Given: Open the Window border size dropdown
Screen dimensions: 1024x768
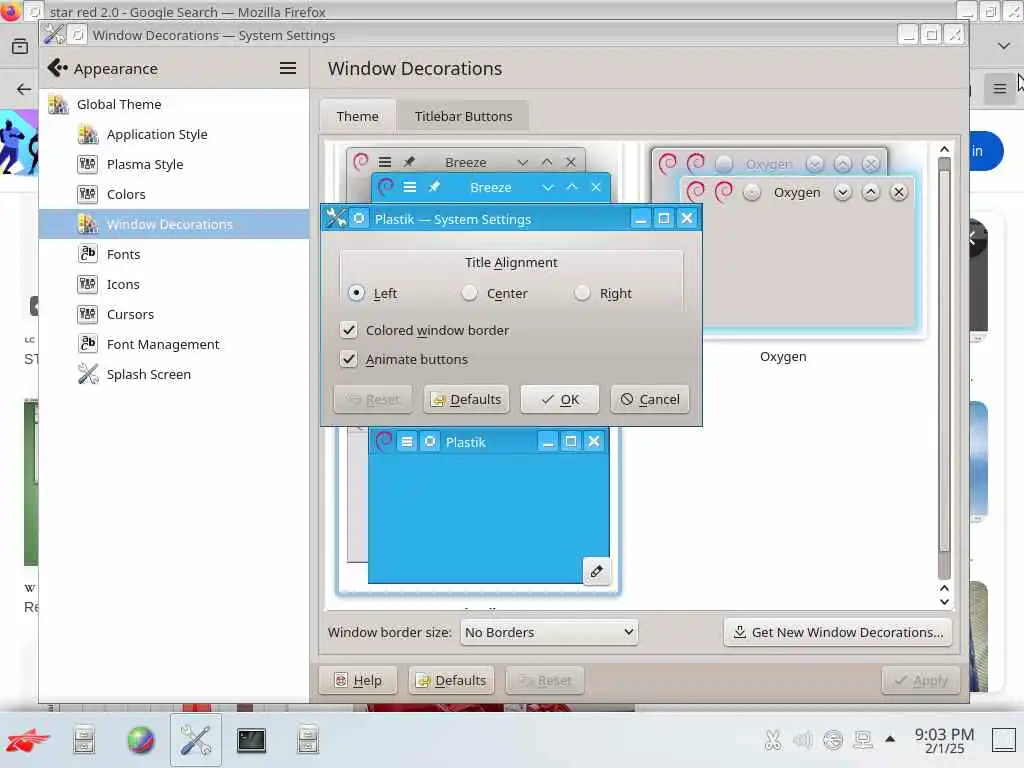Looking at the screenshot, I should pyautogui.click(x=549, y=632).
